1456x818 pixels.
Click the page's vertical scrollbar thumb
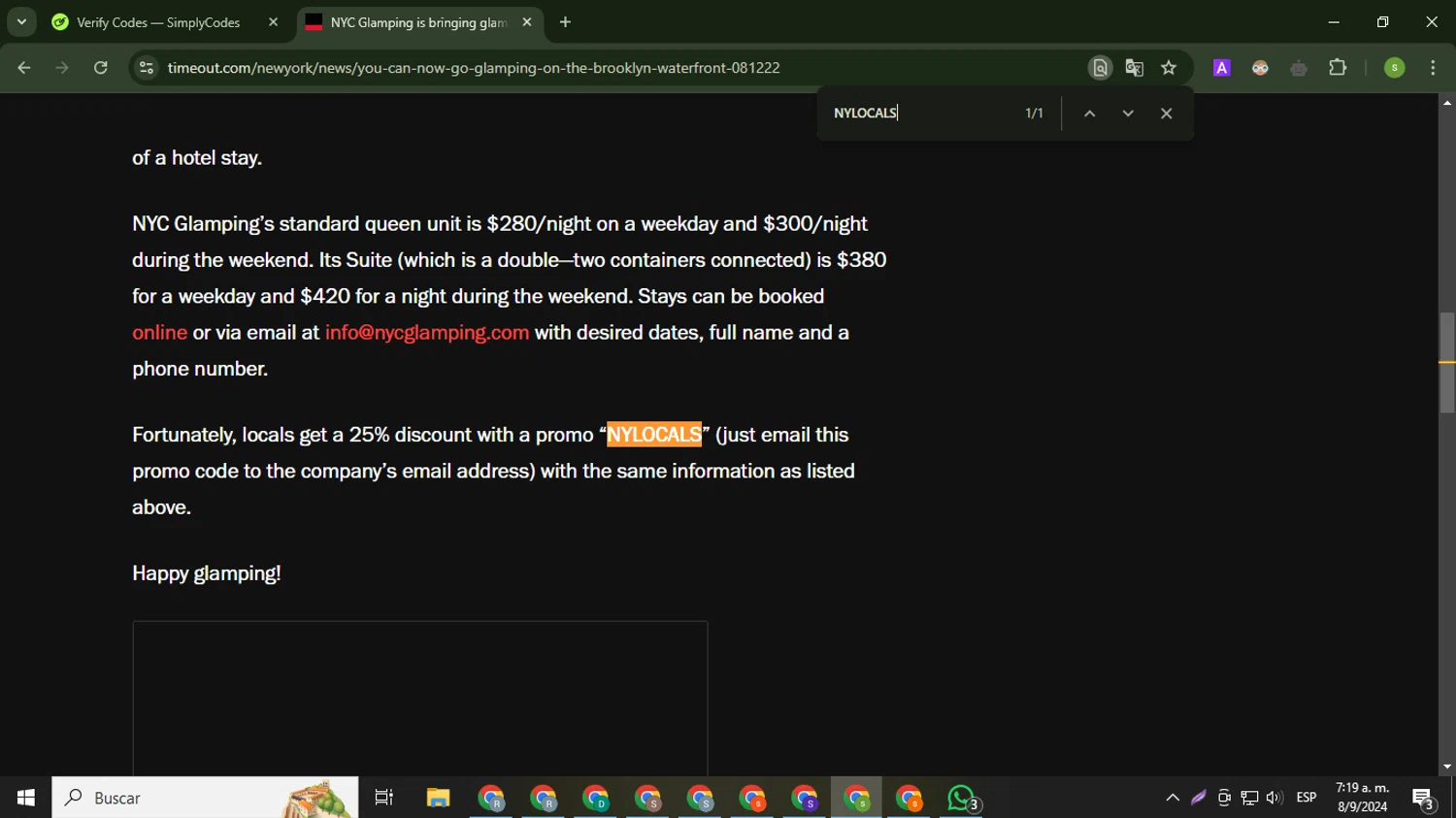(1447, 363)
